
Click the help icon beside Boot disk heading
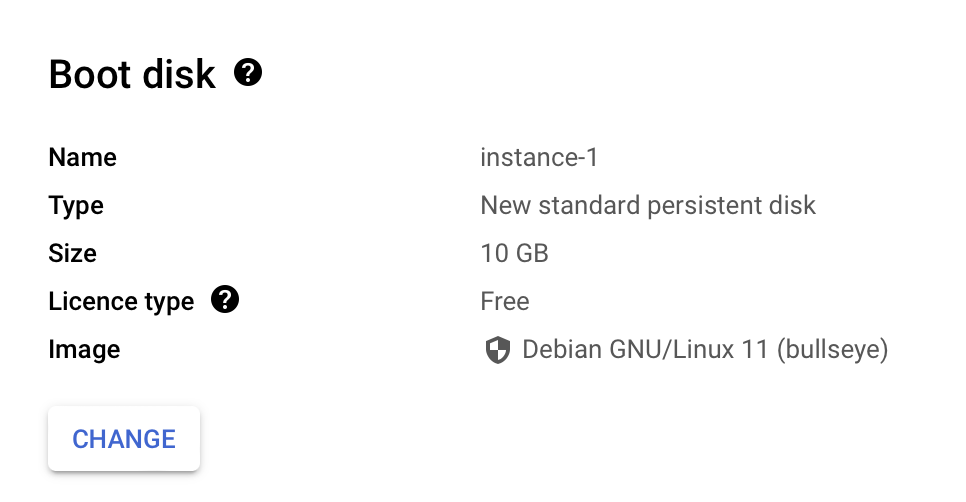[x=248, y=73]
